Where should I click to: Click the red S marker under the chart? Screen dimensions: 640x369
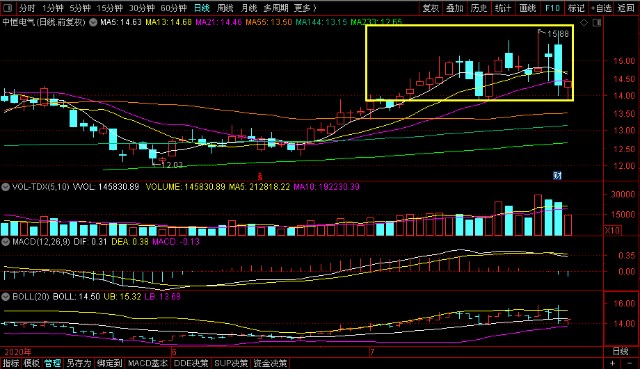click(x=260, y=177)
